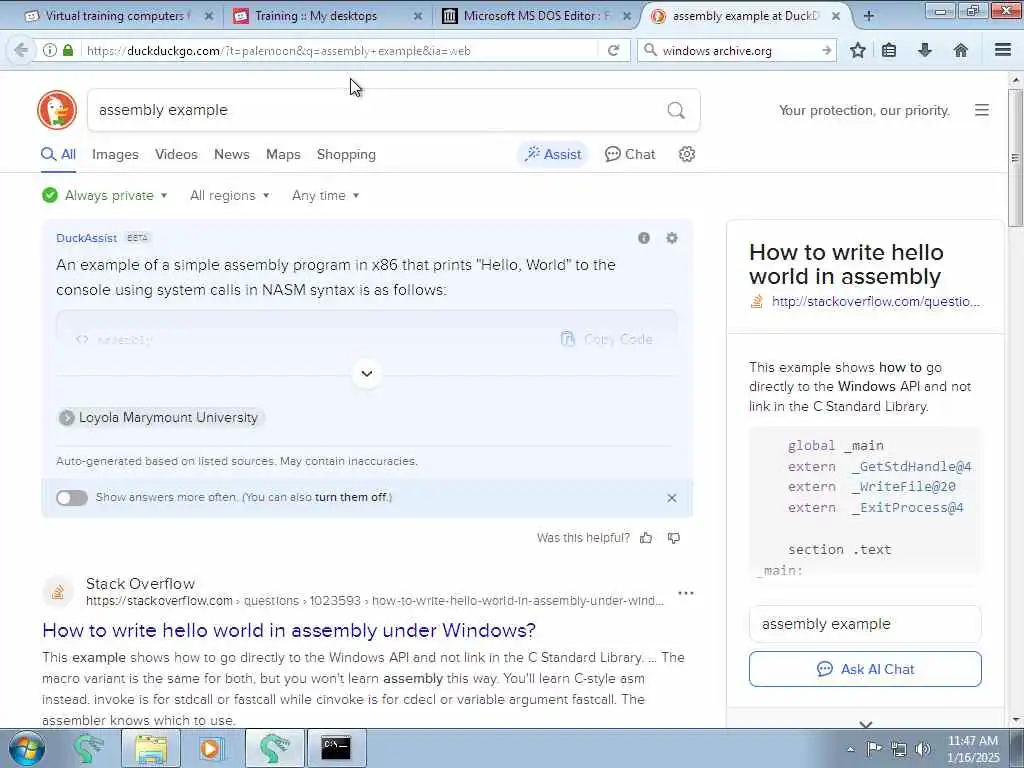Click the DuckDuckGo duck logo
The height and width of the screenshot is (768, 1024).
tap(57, 110)
